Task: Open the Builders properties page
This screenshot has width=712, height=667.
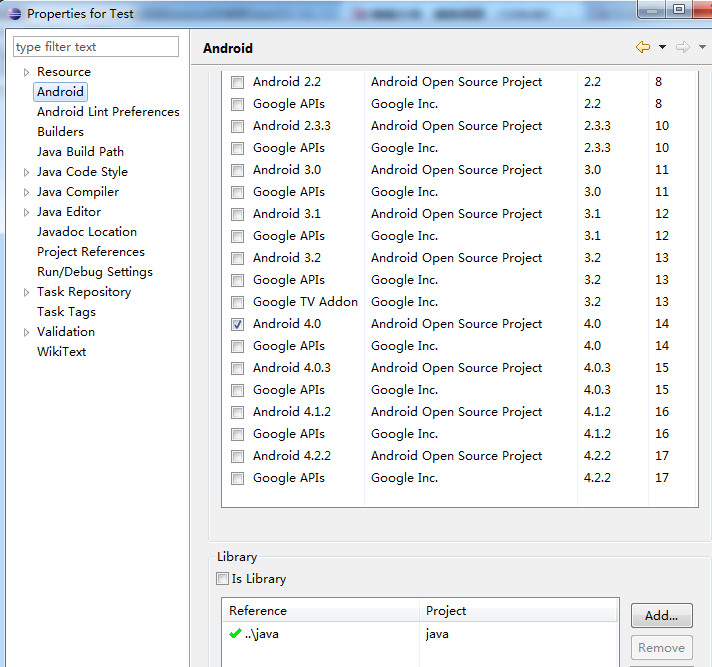Action: 60,132
